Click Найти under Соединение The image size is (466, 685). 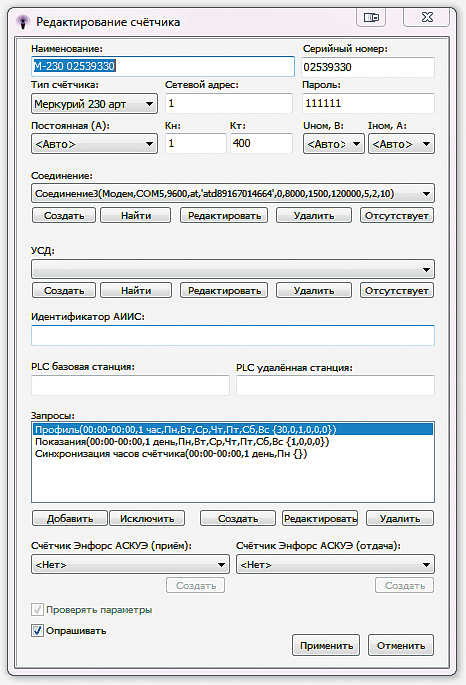click(136, 215)
